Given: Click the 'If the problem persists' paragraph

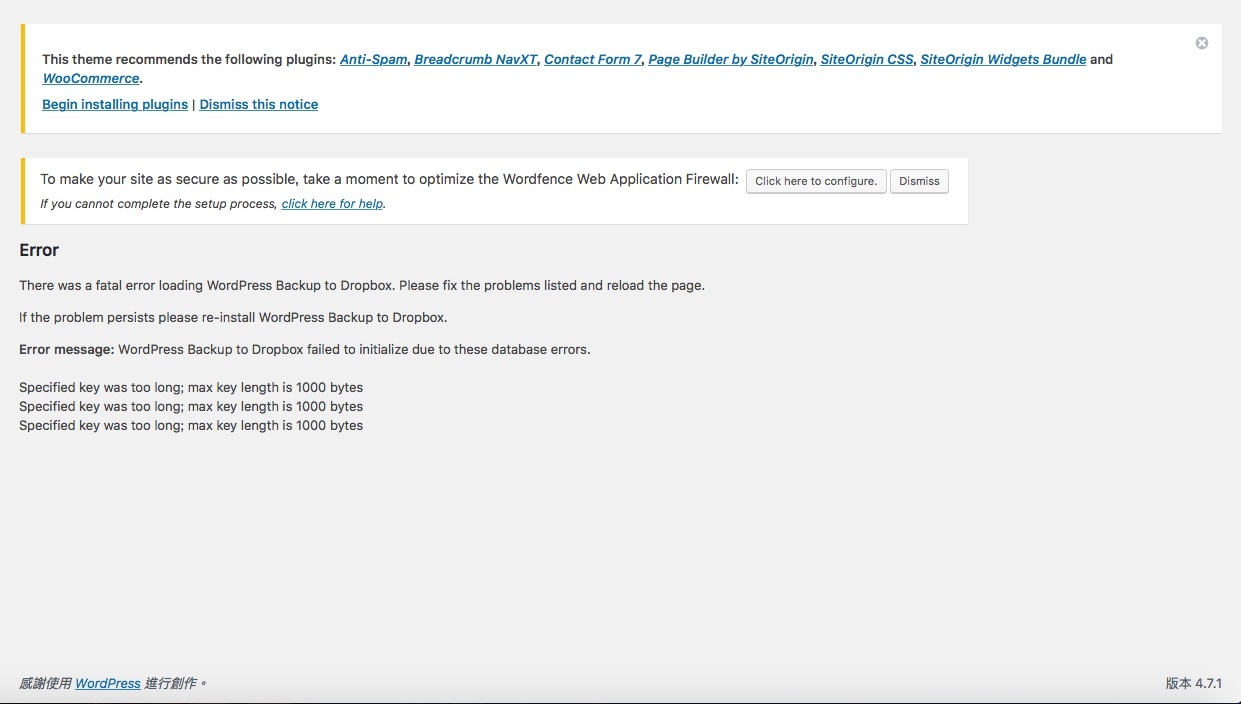Looking at the screenshot, I should [233, 317].
